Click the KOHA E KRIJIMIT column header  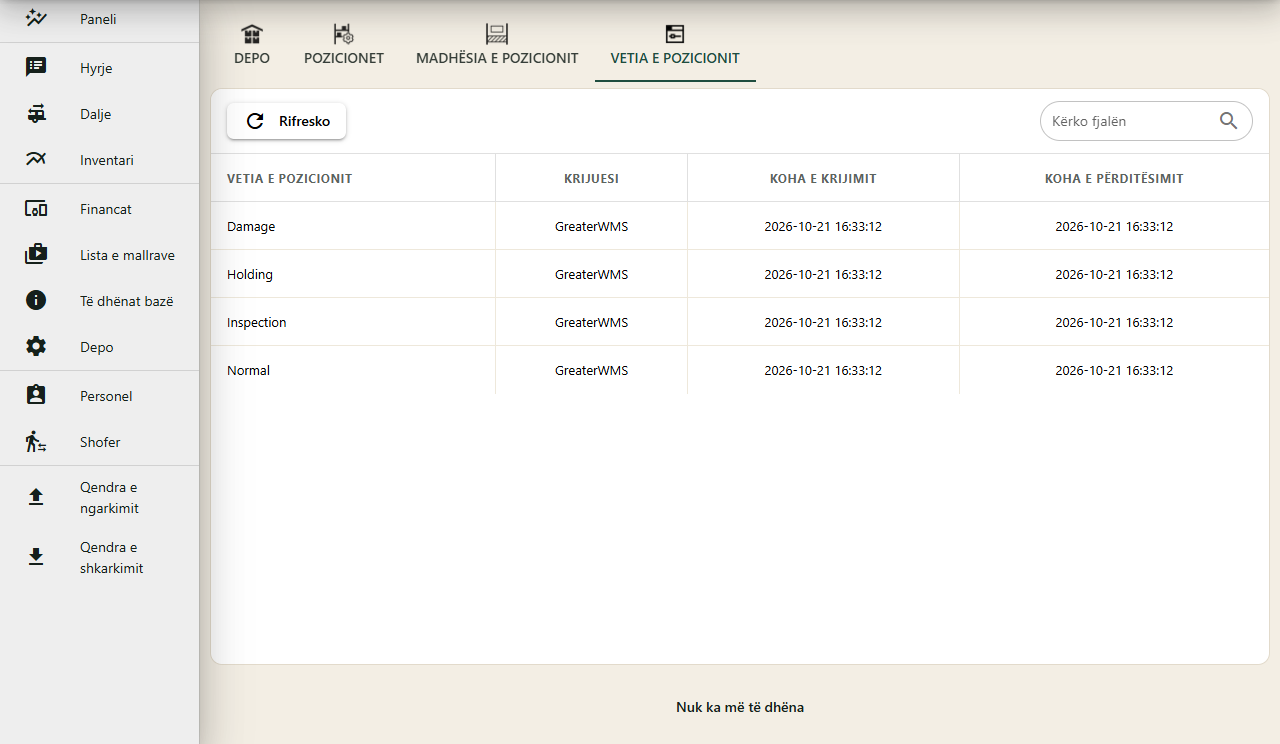click(823, 178)
